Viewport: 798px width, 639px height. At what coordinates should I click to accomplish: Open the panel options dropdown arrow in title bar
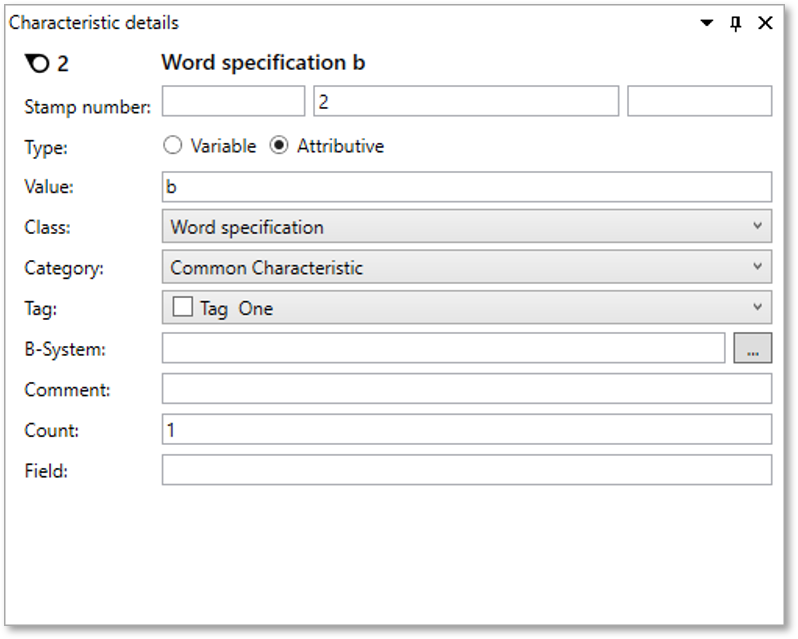(x=707, y=23)
